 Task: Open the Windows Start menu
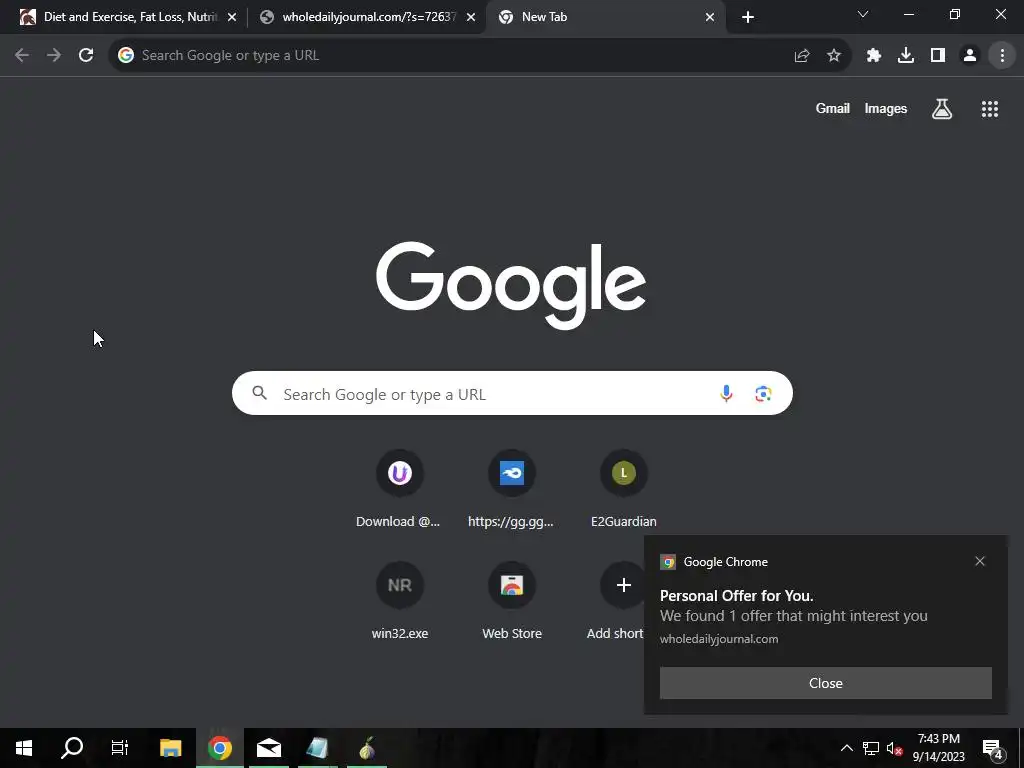24,748
